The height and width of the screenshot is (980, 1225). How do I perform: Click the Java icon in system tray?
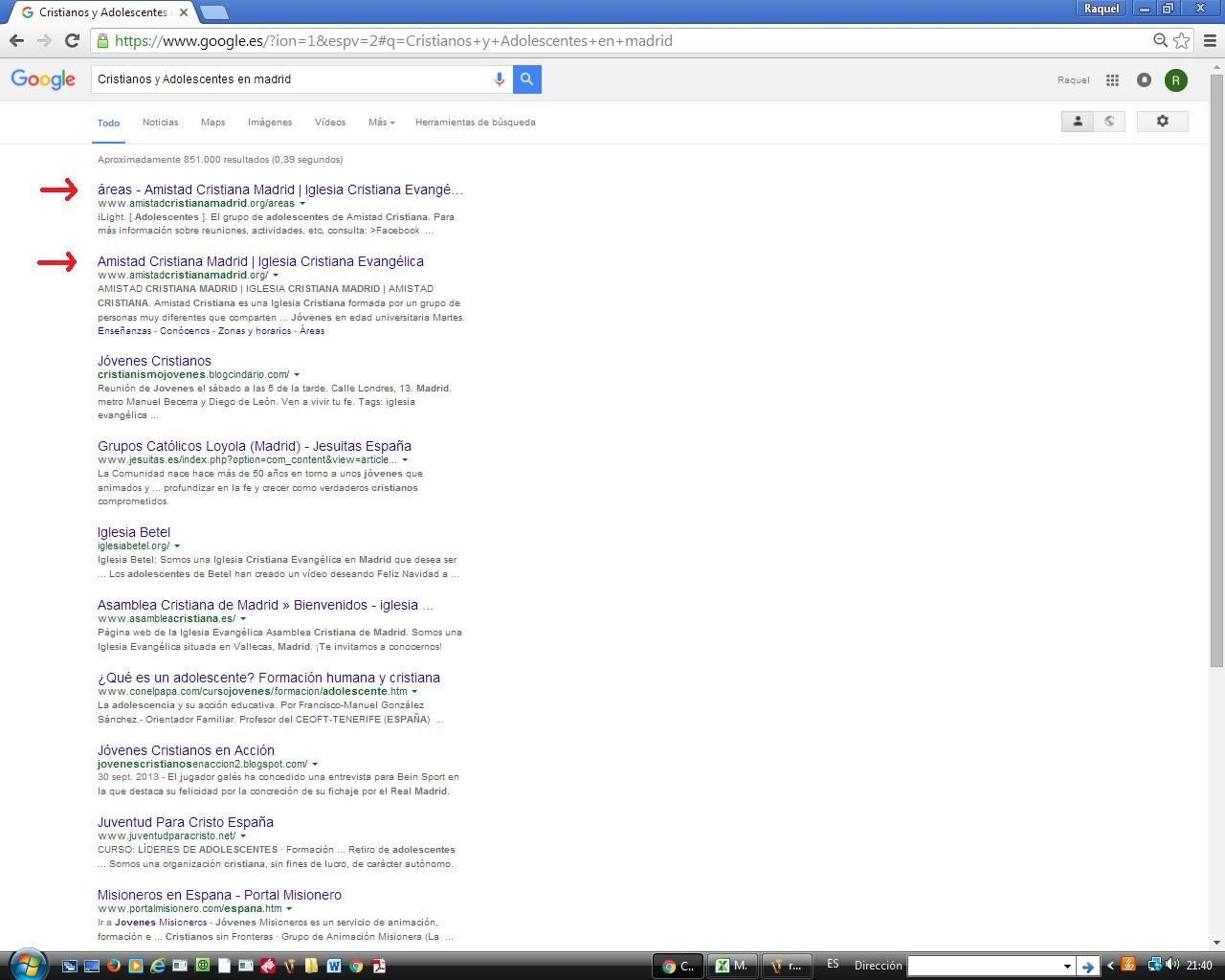point(1128,965)
